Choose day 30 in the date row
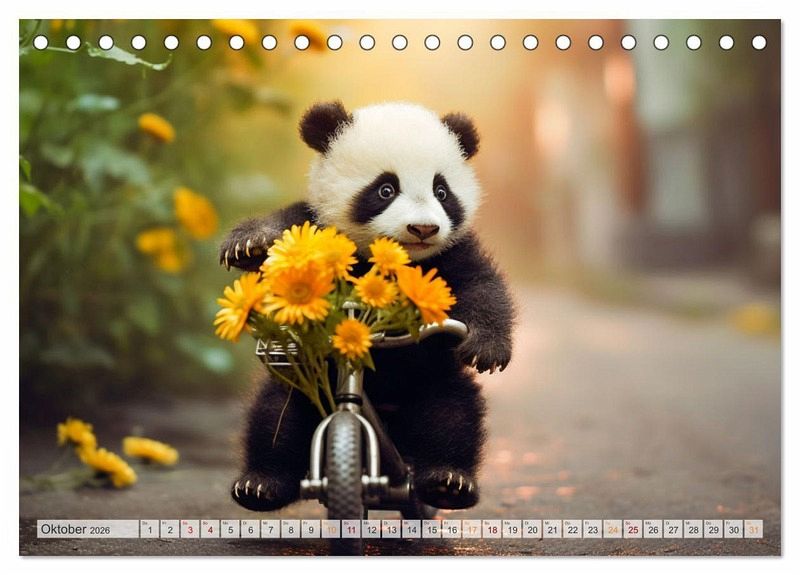Screen dimensions: 800x575 click(x=734, y=529)
